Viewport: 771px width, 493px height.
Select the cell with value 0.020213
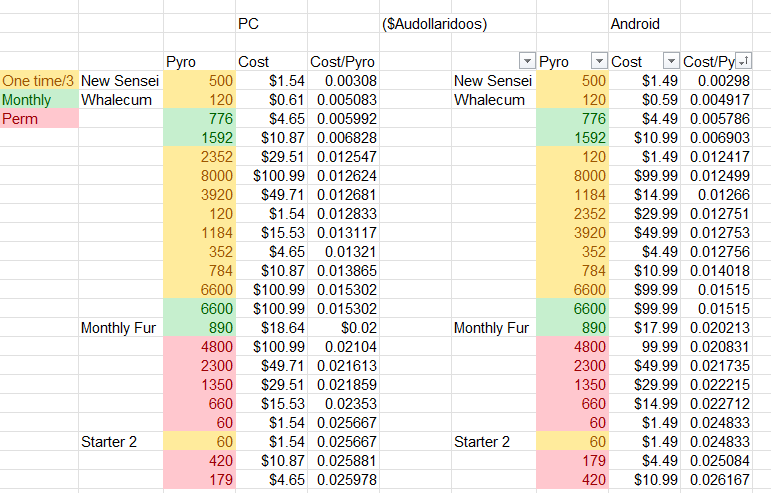716,328
